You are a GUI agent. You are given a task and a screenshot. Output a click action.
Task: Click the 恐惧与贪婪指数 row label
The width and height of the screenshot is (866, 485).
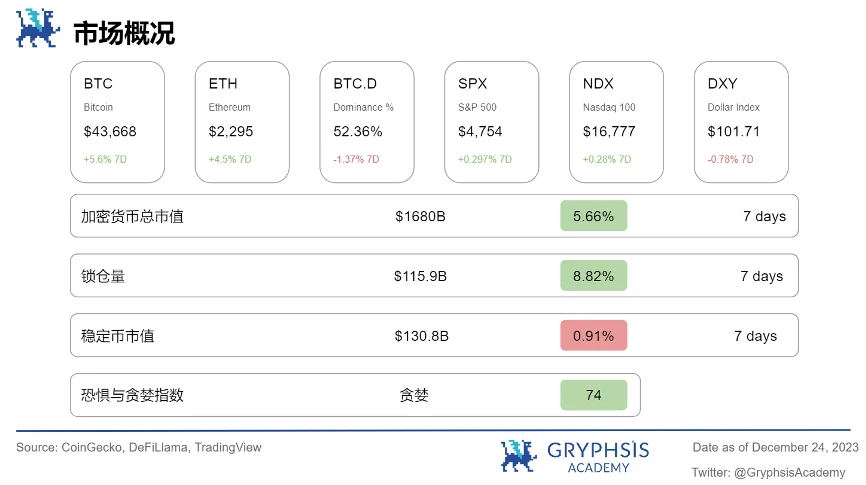132,395
